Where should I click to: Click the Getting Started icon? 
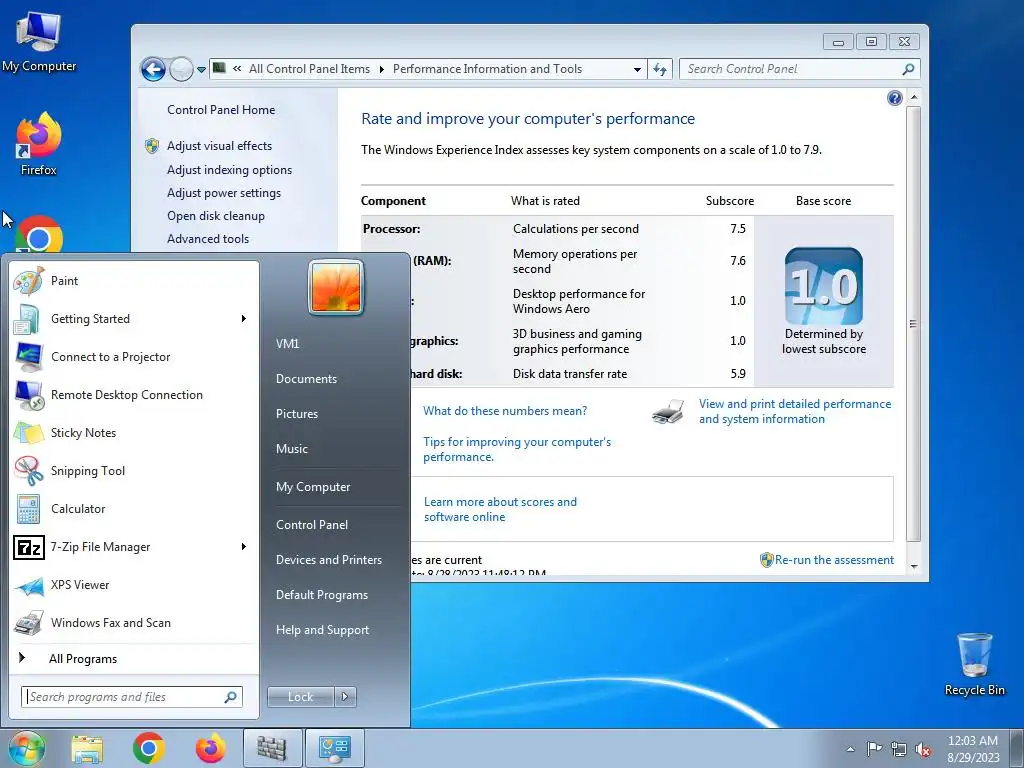[28, 319]
